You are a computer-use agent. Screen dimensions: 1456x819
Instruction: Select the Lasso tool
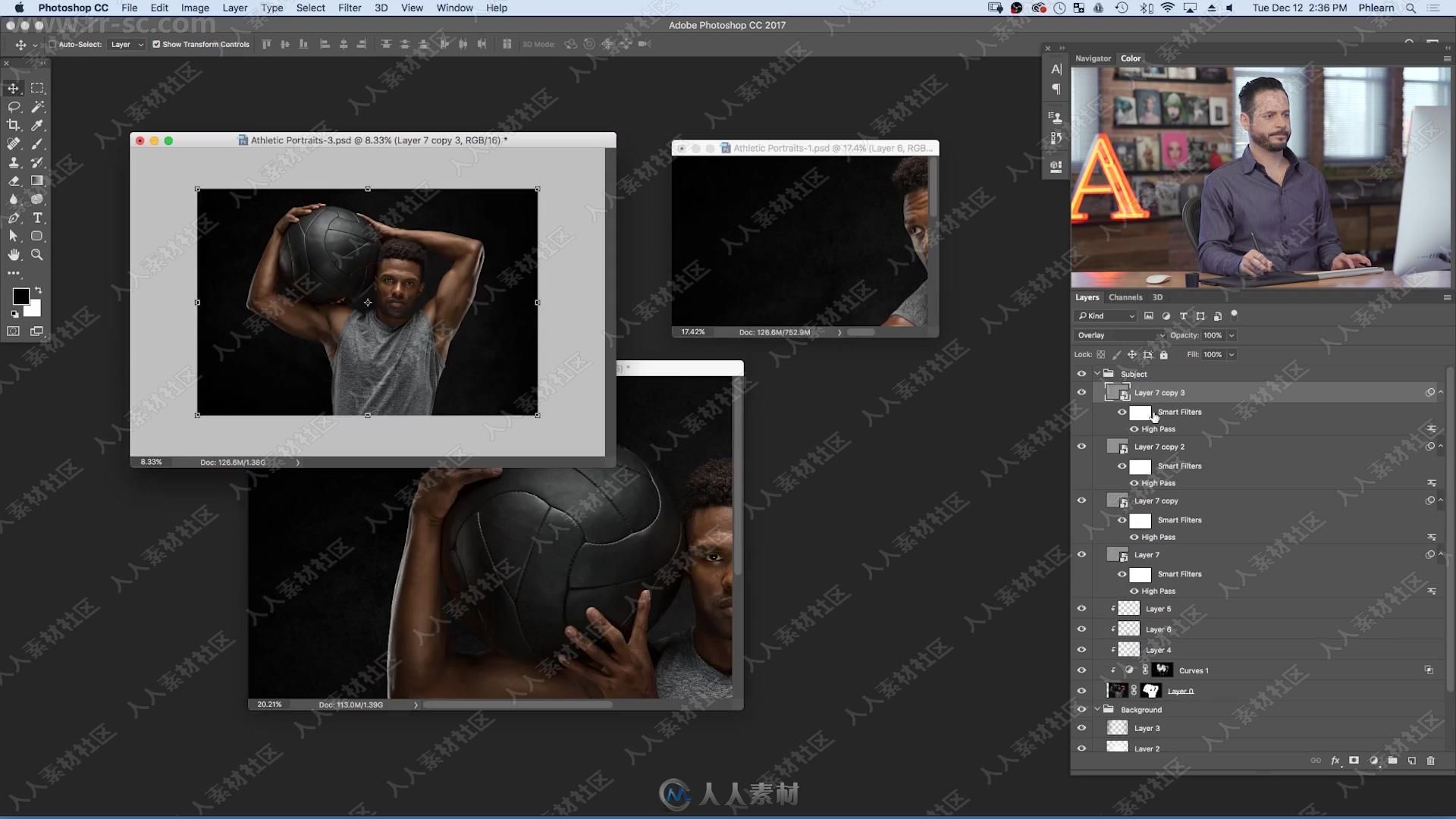pos(14,107)
